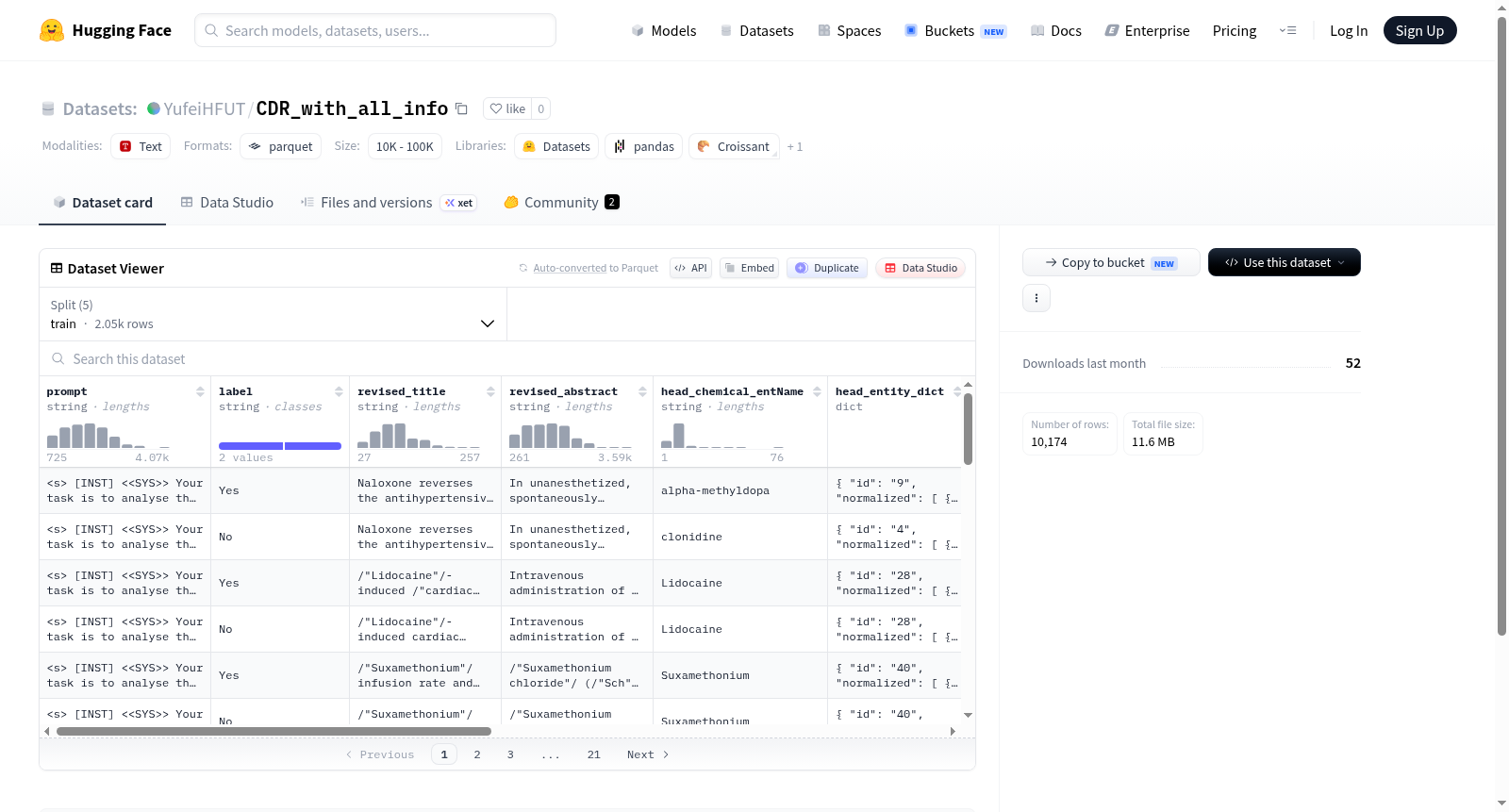The width and height of the screenshot is (1509, 812).
Task: Filter by the 10K - 100K size tag
Action: [x=405, y=146]
